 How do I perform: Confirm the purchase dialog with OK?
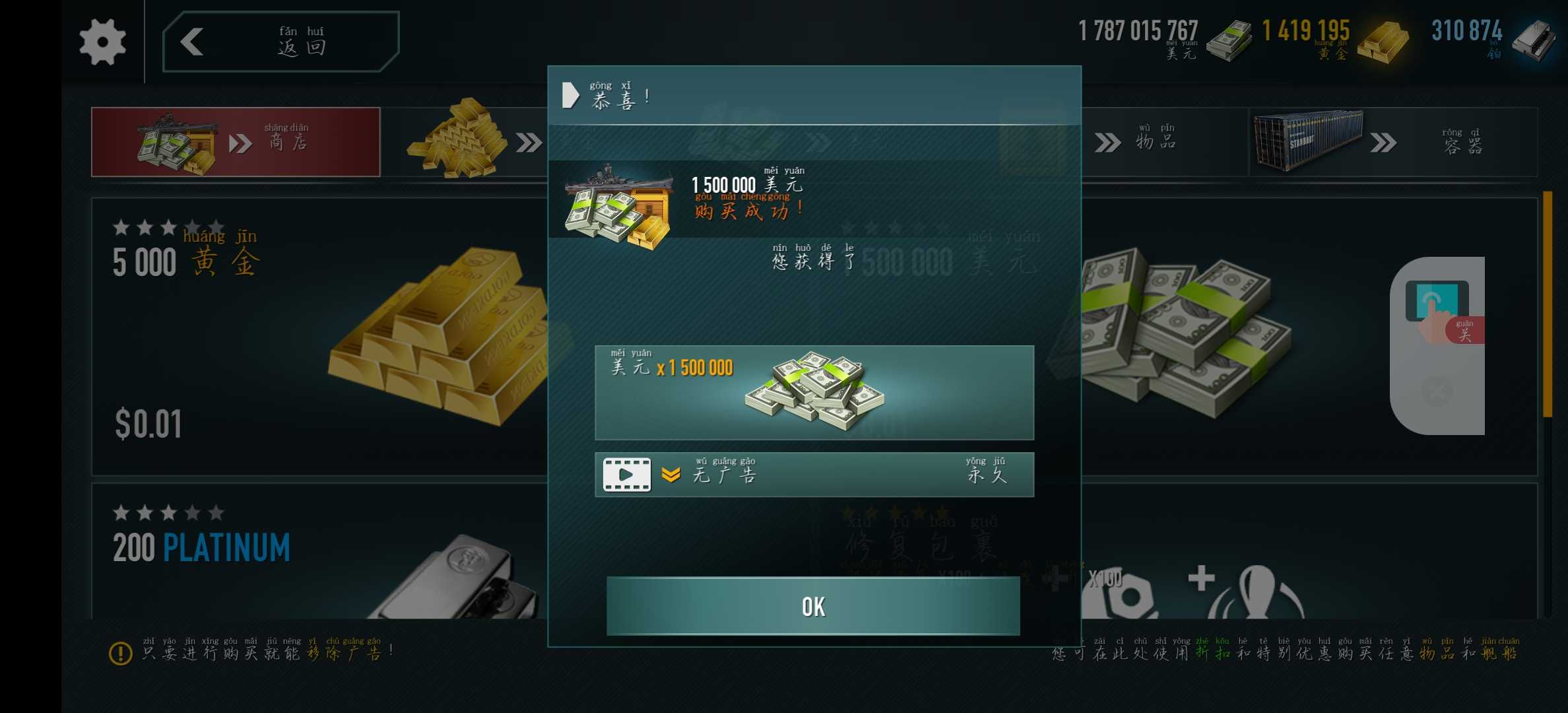[x=813, y=606]
